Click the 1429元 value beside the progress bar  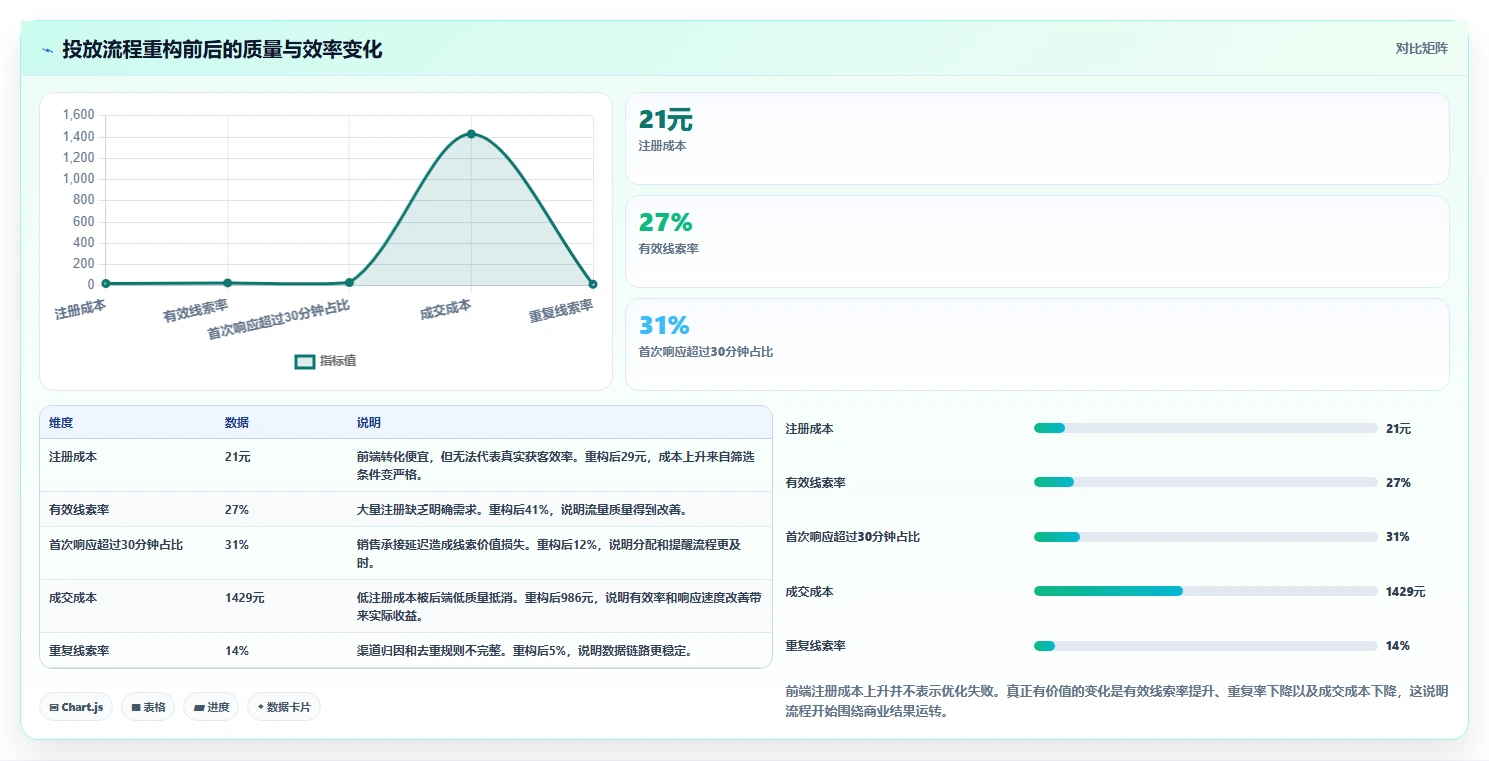(1405, 592)
